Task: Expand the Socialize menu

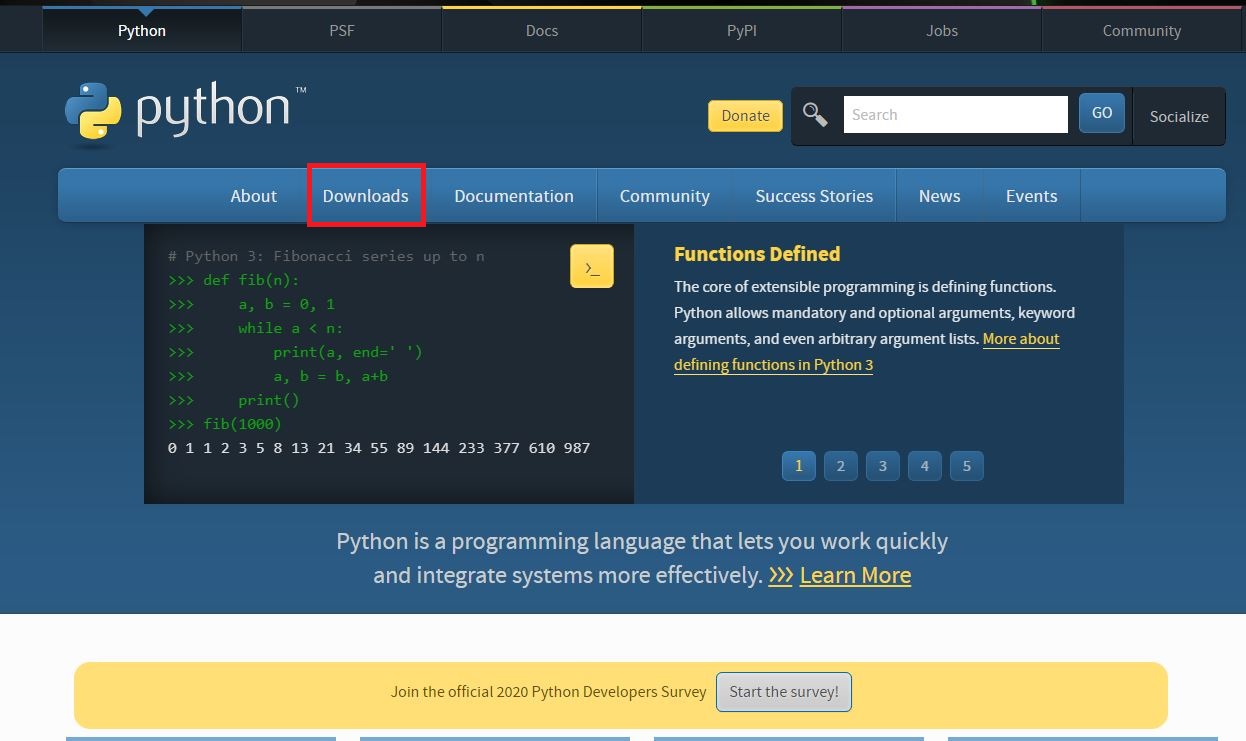Action: click(1179, 116)
